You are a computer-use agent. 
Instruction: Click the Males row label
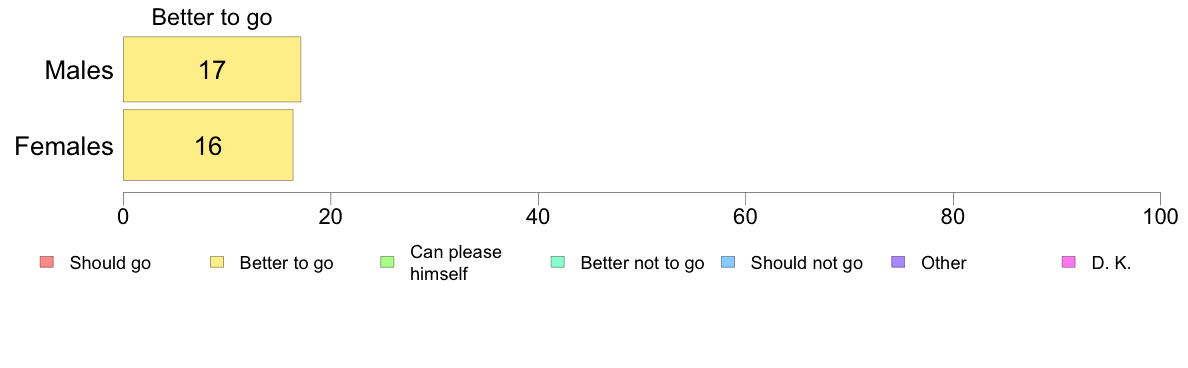(x=79, y=70)
